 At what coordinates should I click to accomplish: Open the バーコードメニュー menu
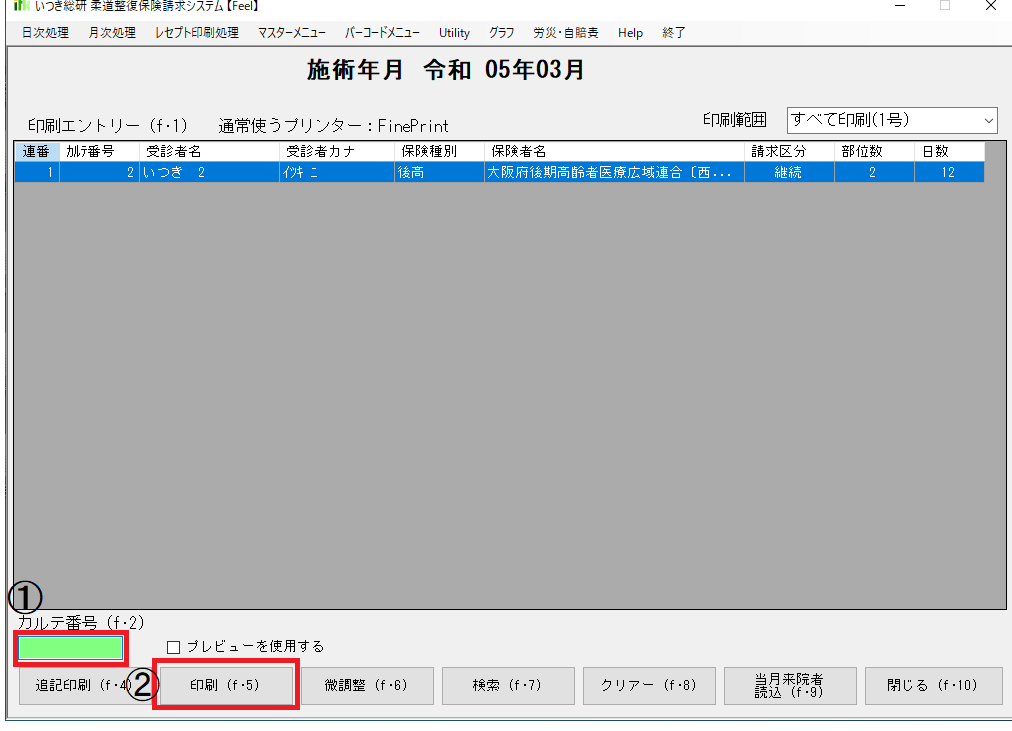coord(382,33)
